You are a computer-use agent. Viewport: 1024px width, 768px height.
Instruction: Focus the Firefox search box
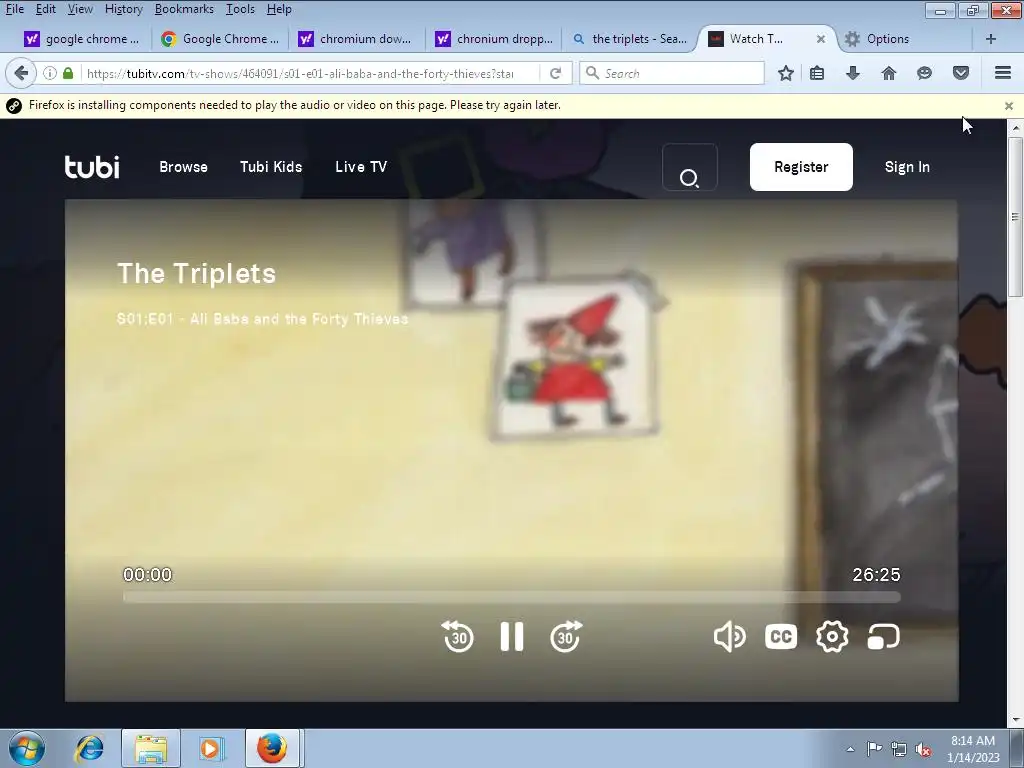pos(671,73)
